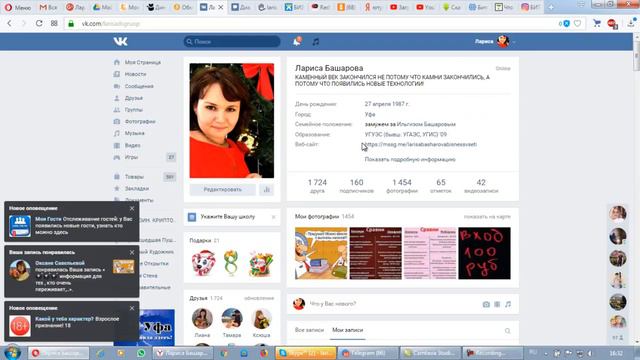This screenshot has height=360, width=640.
Task: Open the 65 отметок counter
Action: [x=441, y=186]
